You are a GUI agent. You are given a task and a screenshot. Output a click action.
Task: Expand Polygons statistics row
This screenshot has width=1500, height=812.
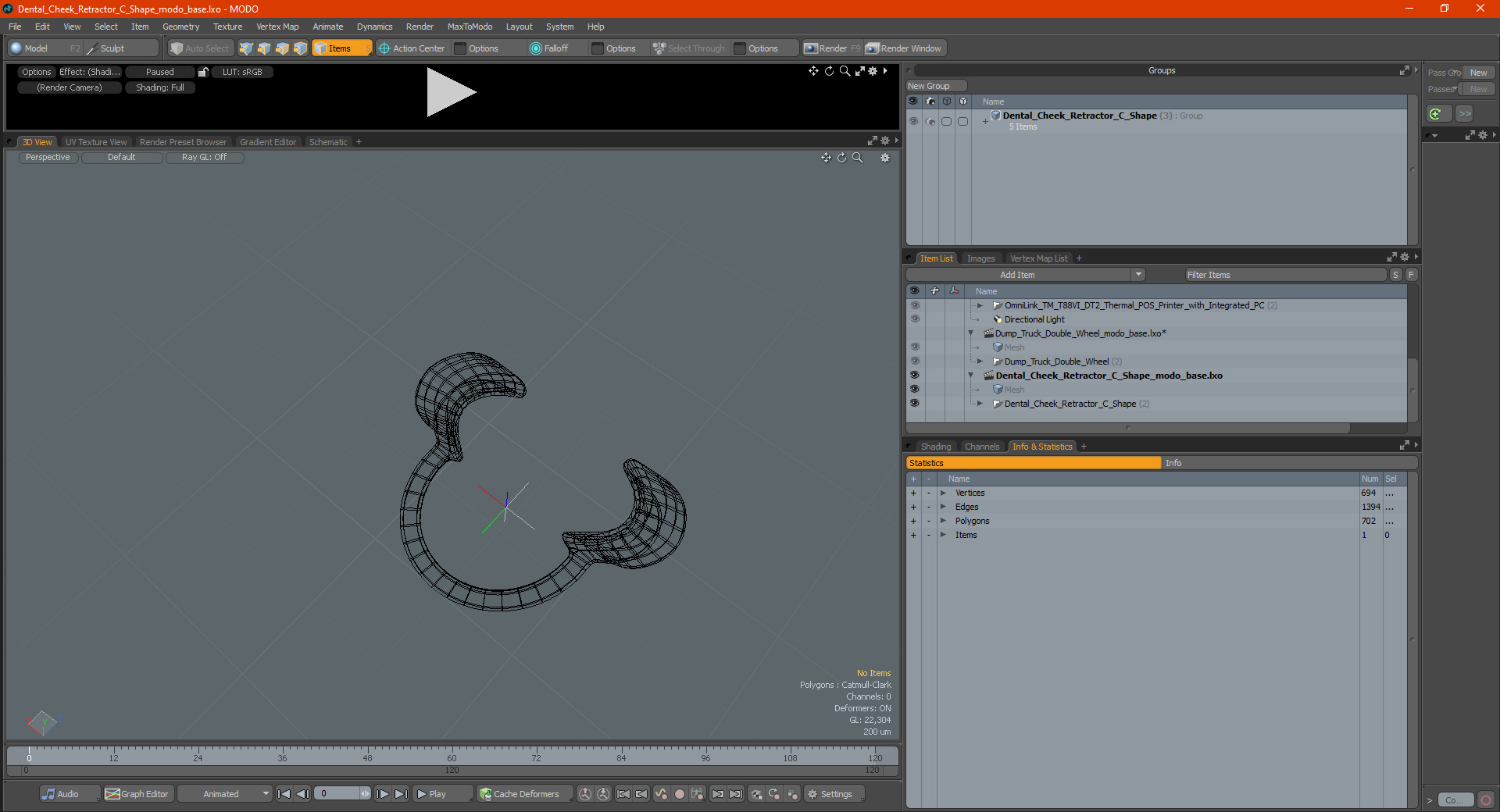[x=943, y=521]
